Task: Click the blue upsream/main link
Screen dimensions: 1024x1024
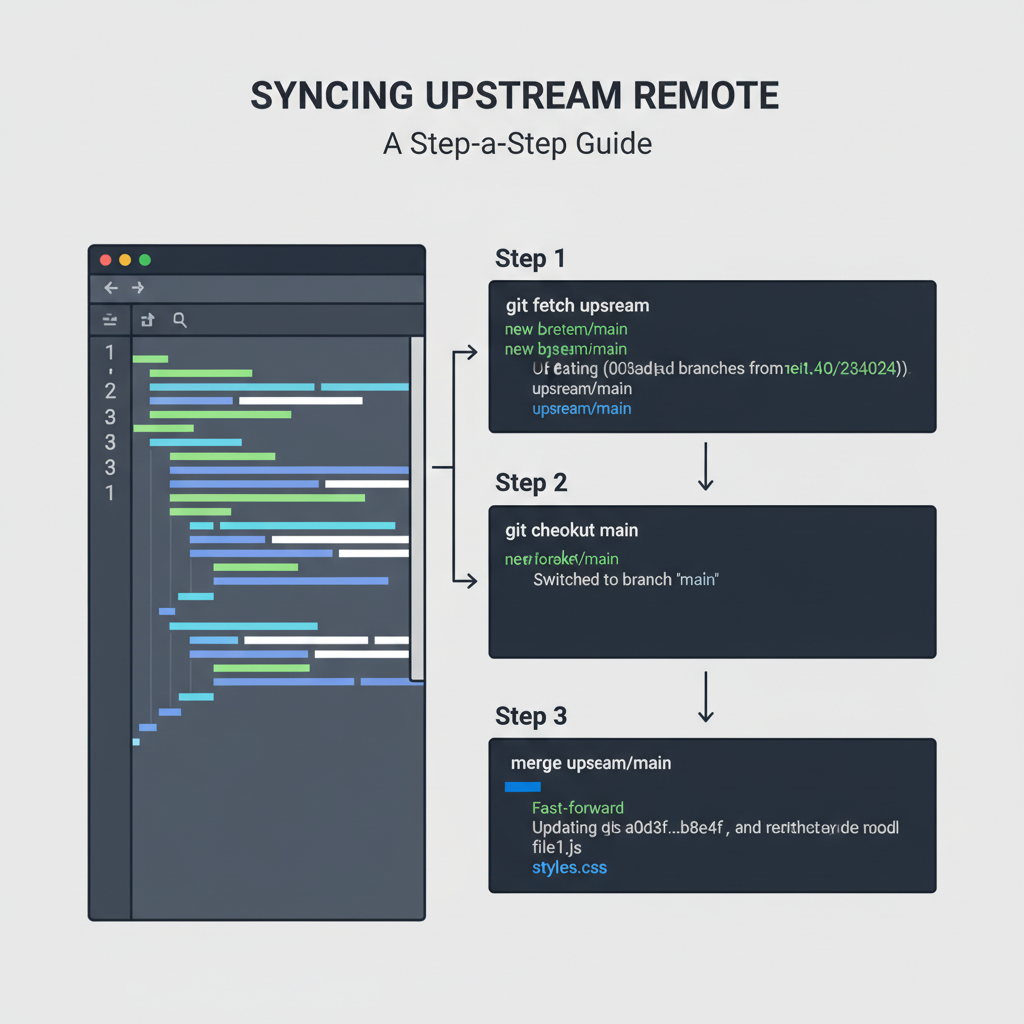Action: [582, 408]
